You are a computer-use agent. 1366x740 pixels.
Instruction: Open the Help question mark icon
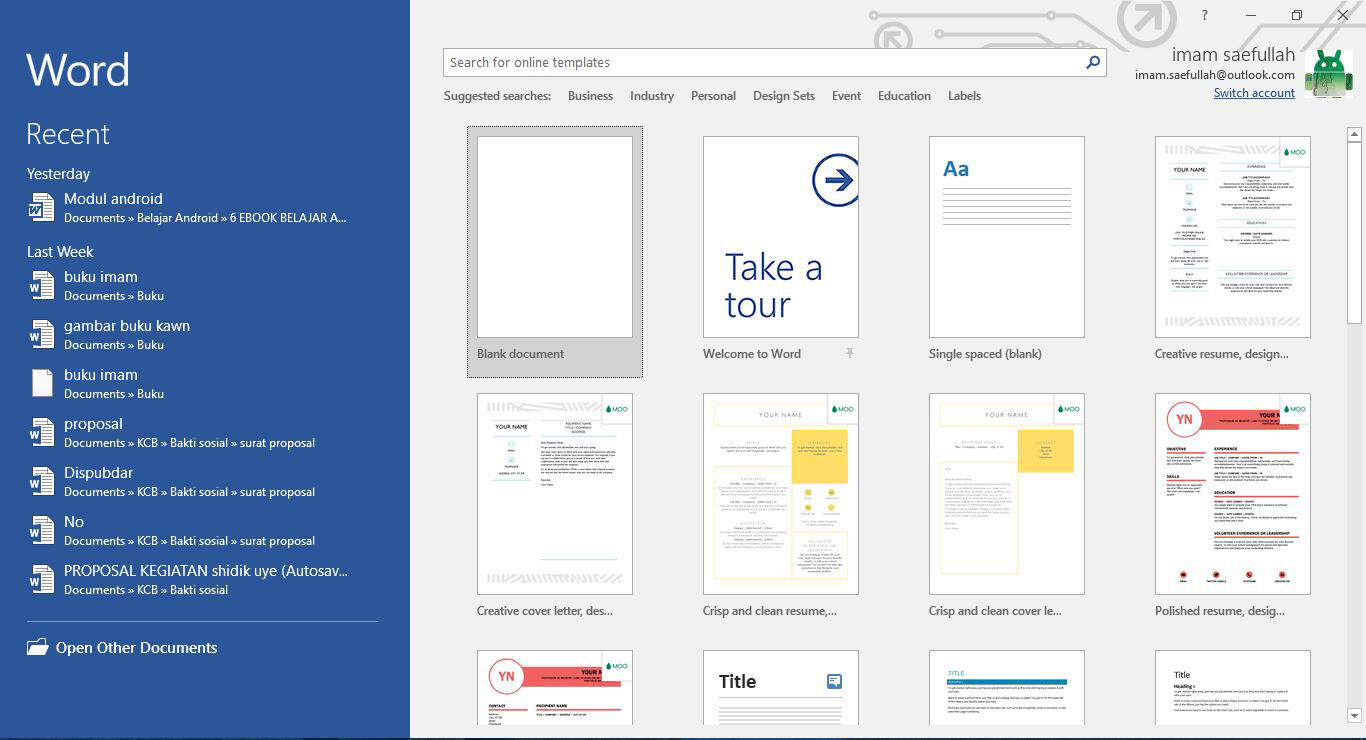(1205, 15)
